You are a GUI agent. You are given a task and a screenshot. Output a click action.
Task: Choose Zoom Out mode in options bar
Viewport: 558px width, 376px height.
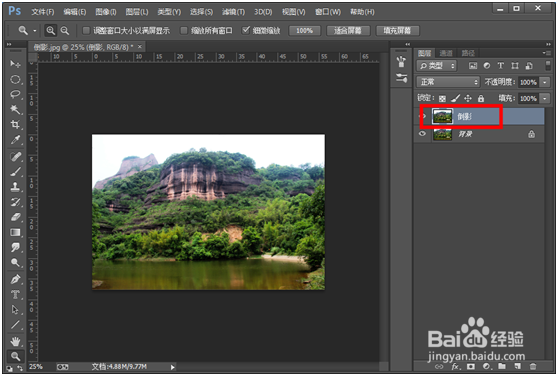coord(64,31)
